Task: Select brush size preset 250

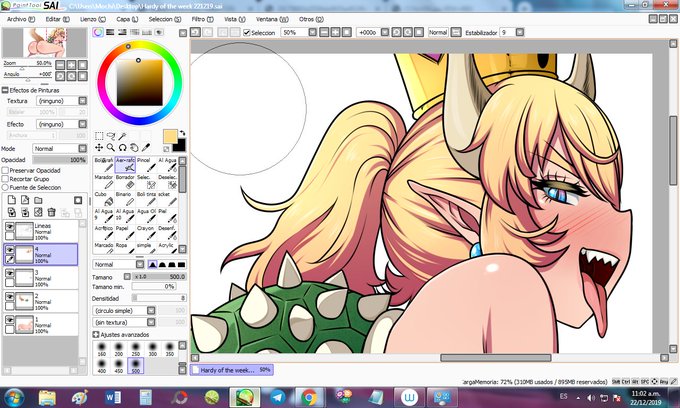Action: coord(136,349)
